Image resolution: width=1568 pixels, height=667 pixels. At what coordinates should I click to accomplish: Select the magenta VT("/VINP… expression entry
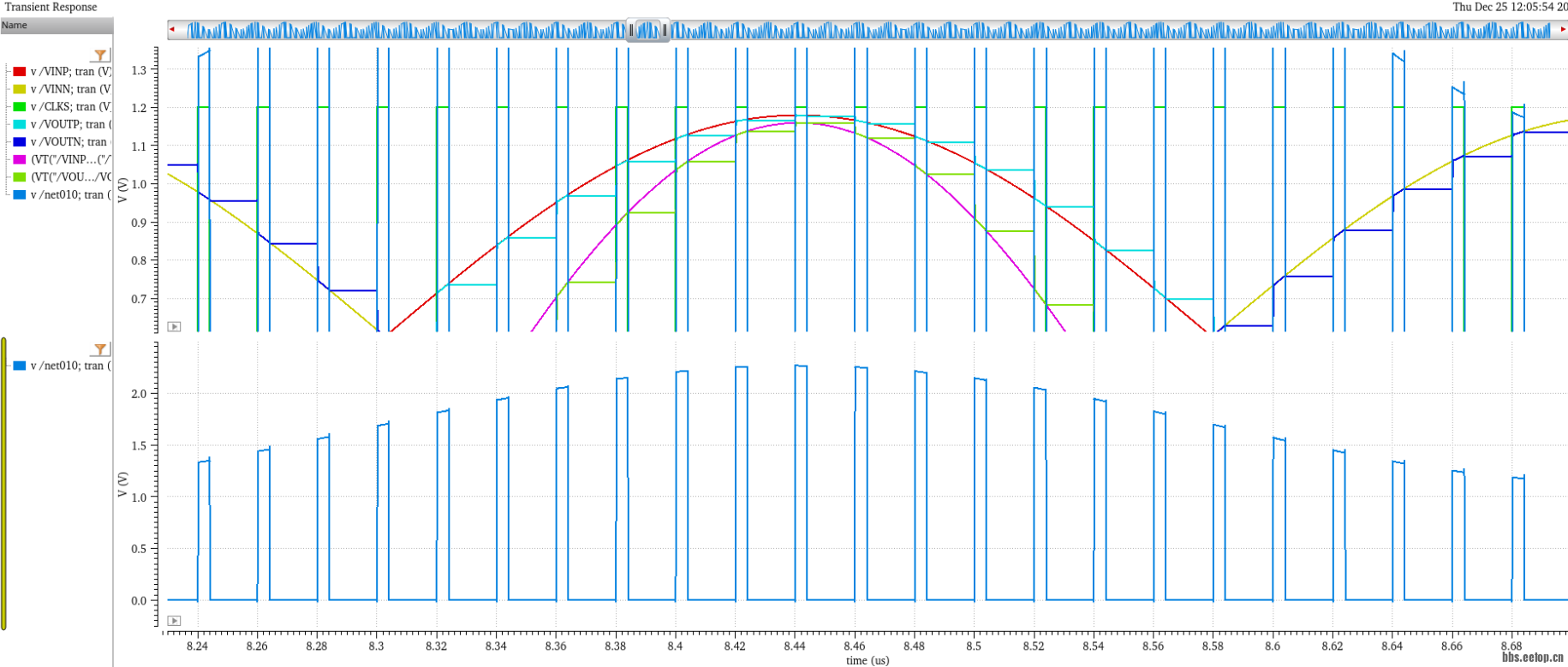point(70,159)
